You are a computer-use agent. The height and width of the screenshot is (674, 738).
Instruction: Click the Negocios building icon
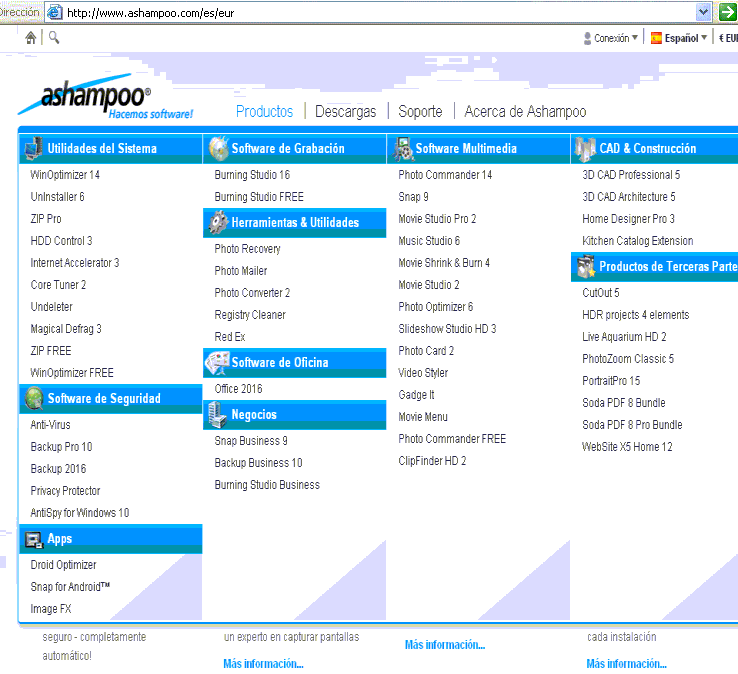pos(217,414)
